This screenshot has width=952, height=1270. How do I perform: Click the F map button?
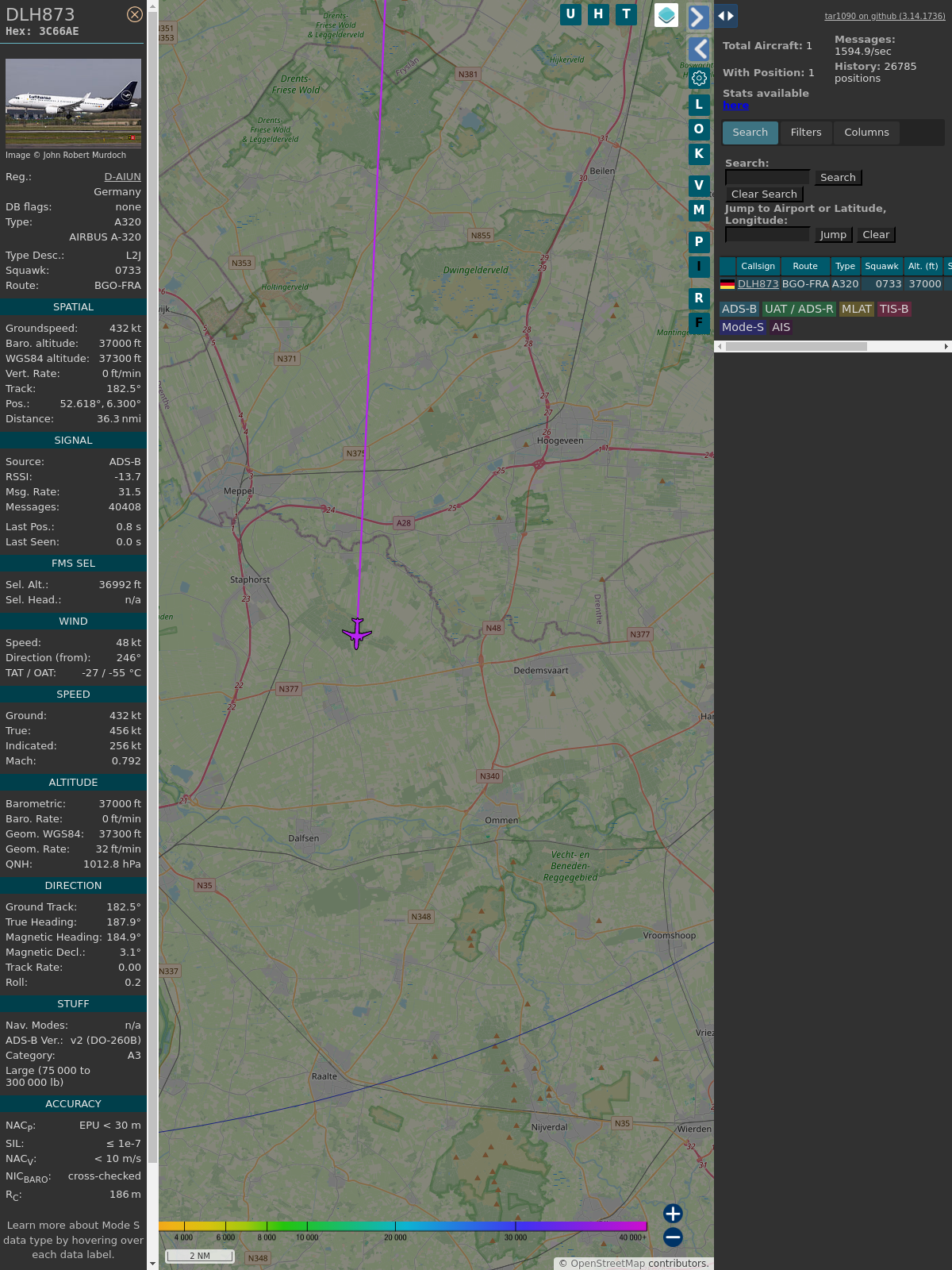(699, 323)
